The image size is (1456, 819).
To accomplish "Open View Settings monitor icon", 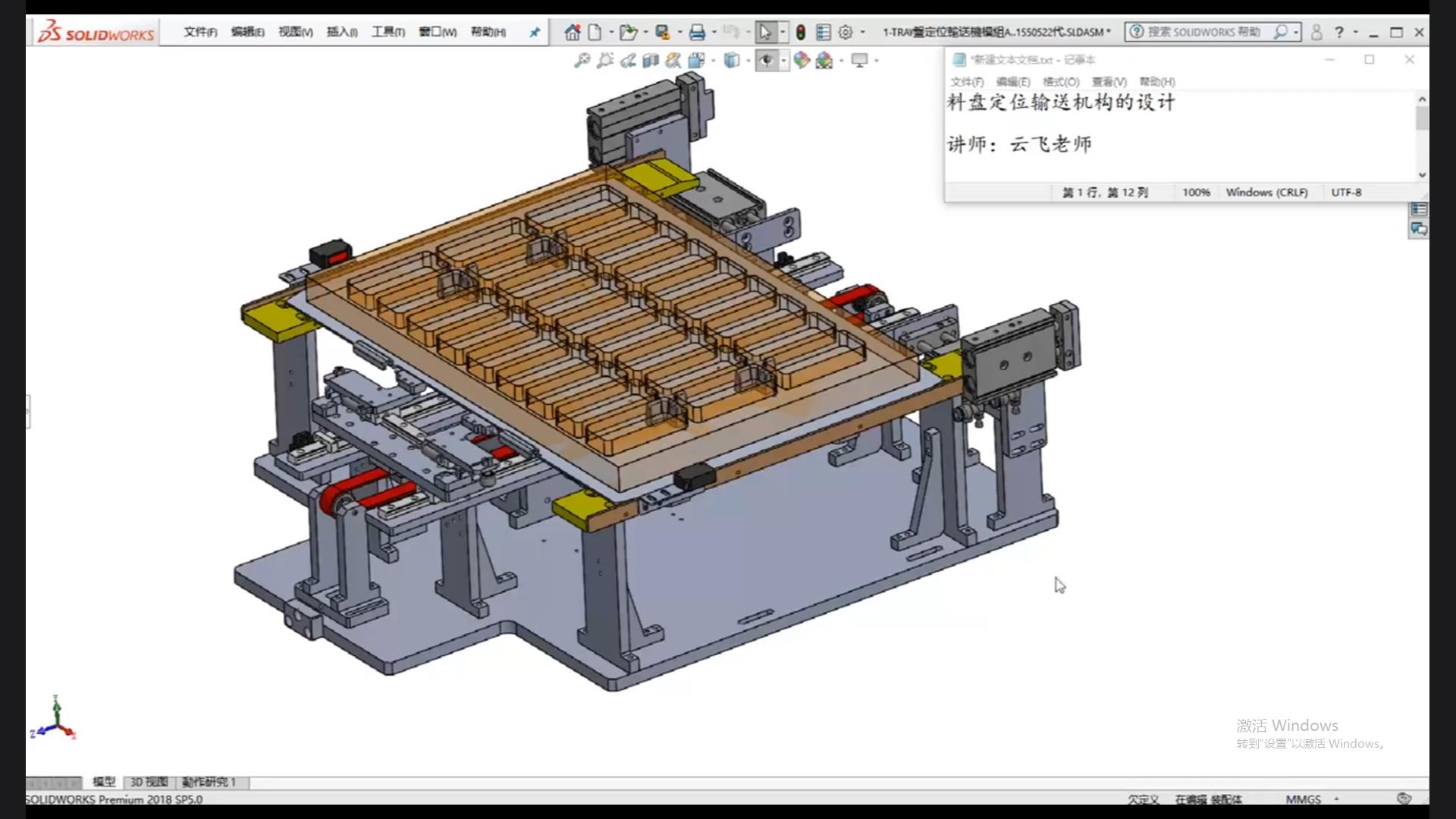I will (859, 60).
